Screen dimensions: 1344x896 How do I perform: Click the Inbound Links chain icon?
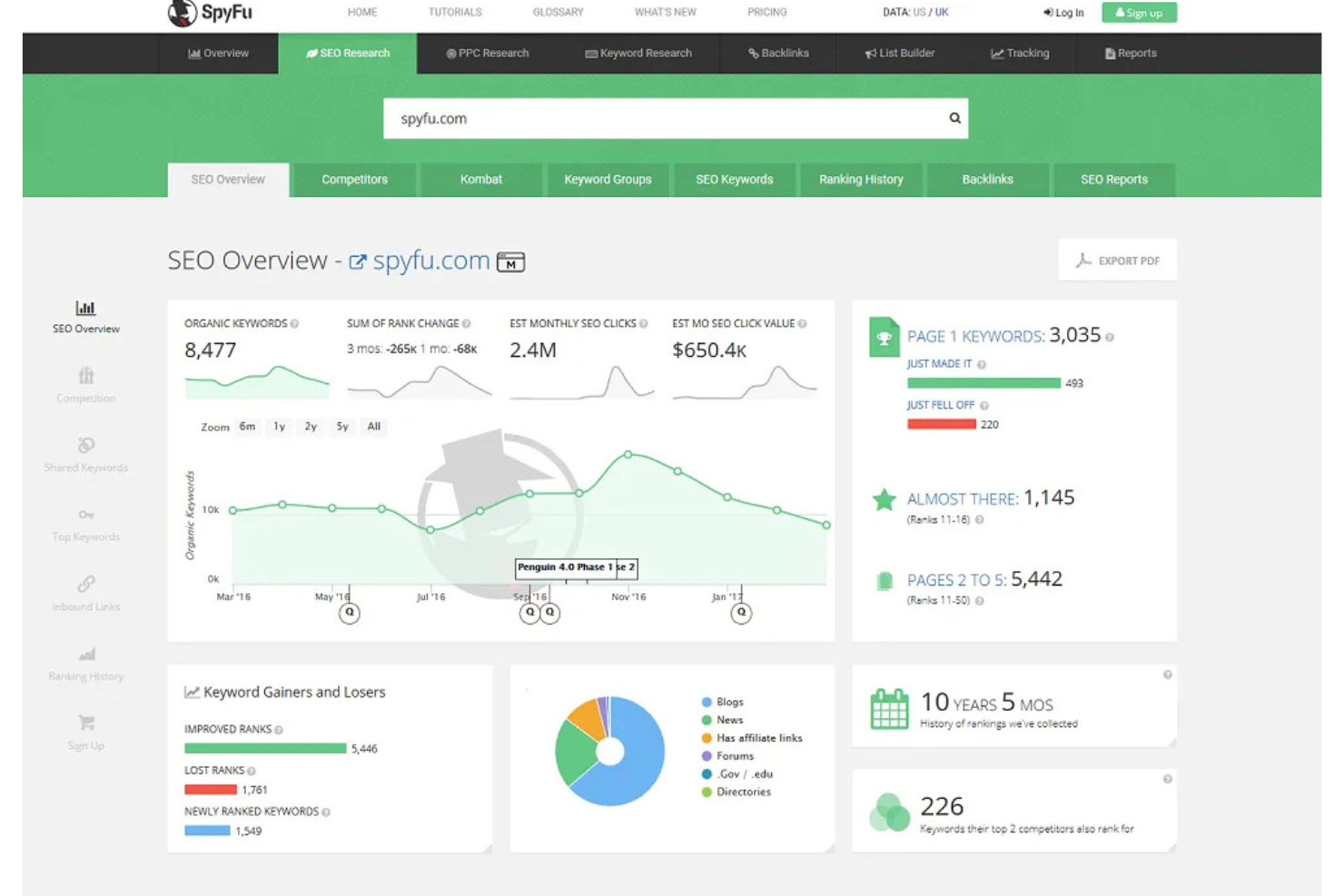(85, 585)
